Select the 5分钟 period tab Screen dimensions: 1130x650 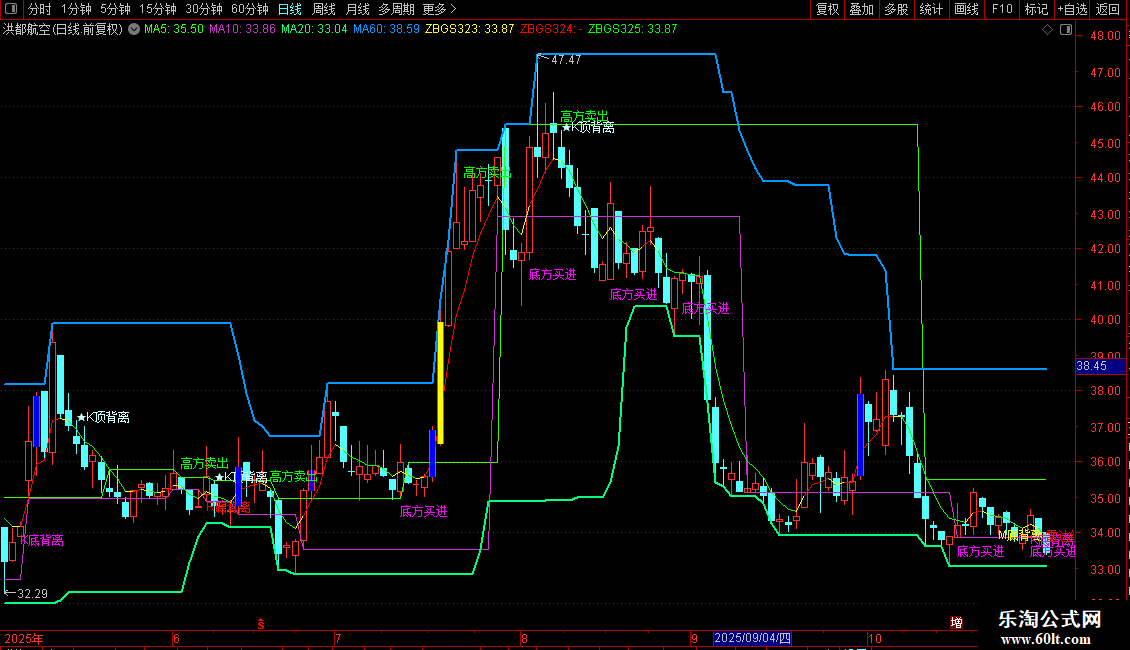pos(115,9)
